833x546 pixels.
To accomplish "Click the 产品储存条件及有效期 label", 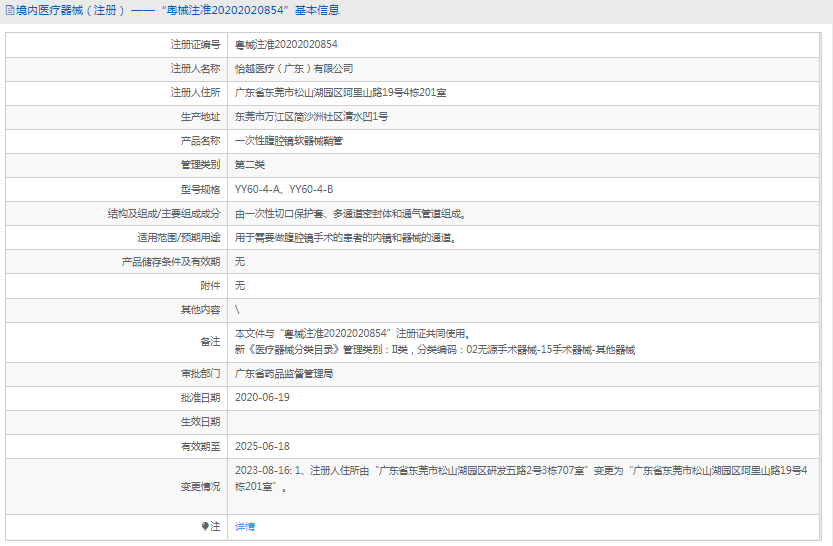I will click(171, 262).
